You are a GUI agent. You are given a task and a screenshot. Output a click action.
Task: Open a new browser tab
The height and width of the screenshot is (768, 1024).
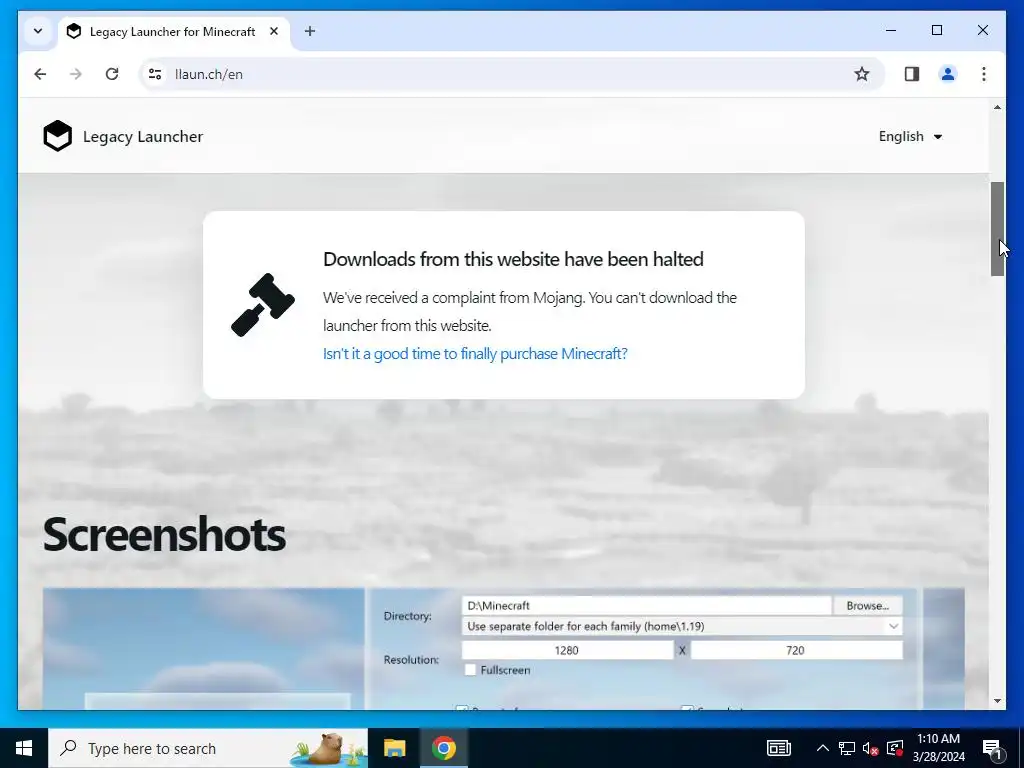(310, 31)
